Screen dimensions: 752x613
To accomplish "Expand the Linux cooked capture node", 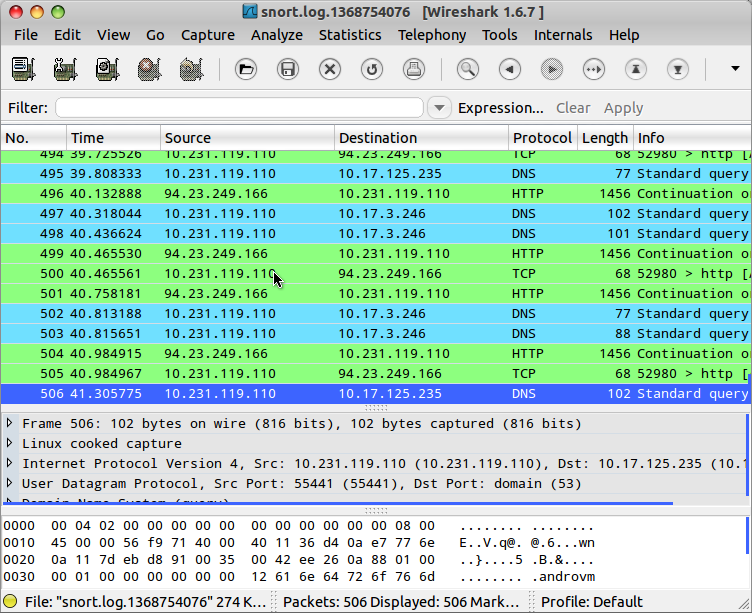I will [x=9, y=443].
